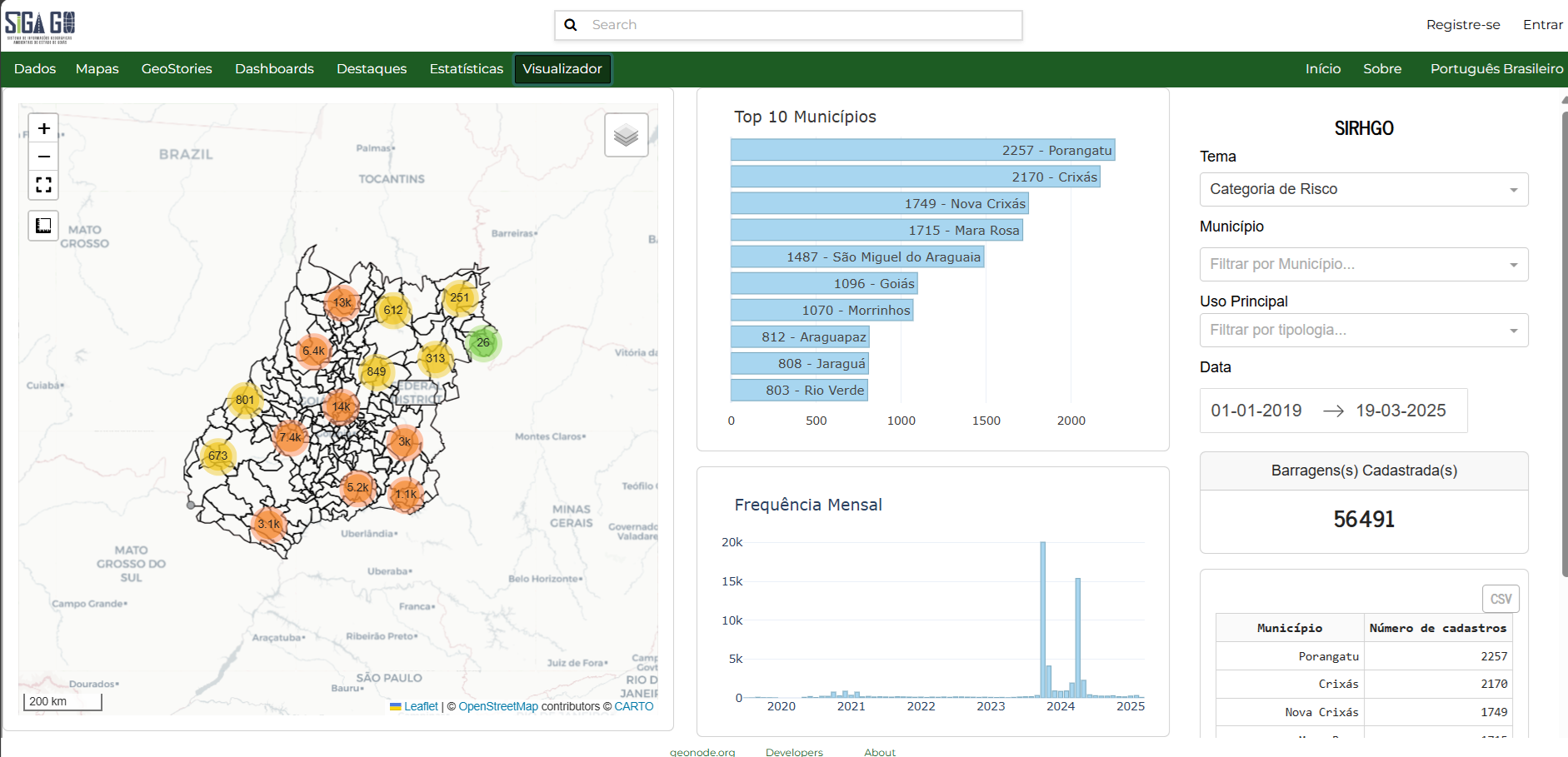Click the Porangatu bar in chart
This screenshot has width=1568, height=757.
(x=921, y=150)
